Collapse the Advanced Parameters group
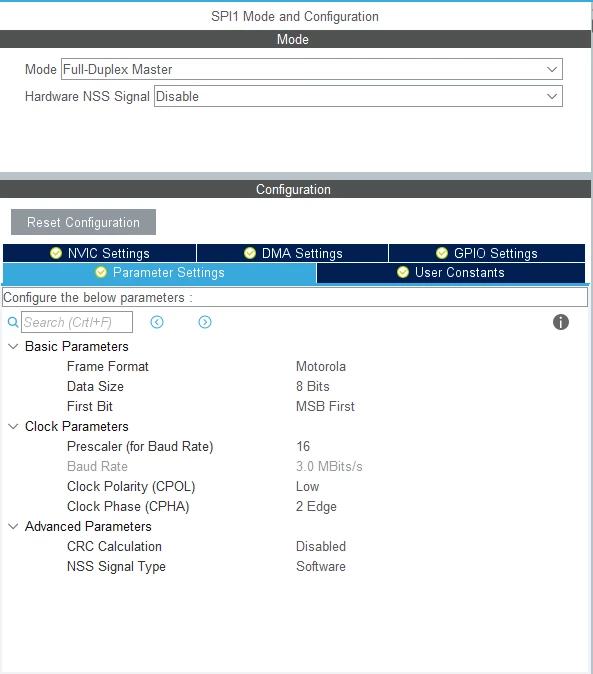Image resolution: width=593 pixels, height=674 pixels. (13, 527)
